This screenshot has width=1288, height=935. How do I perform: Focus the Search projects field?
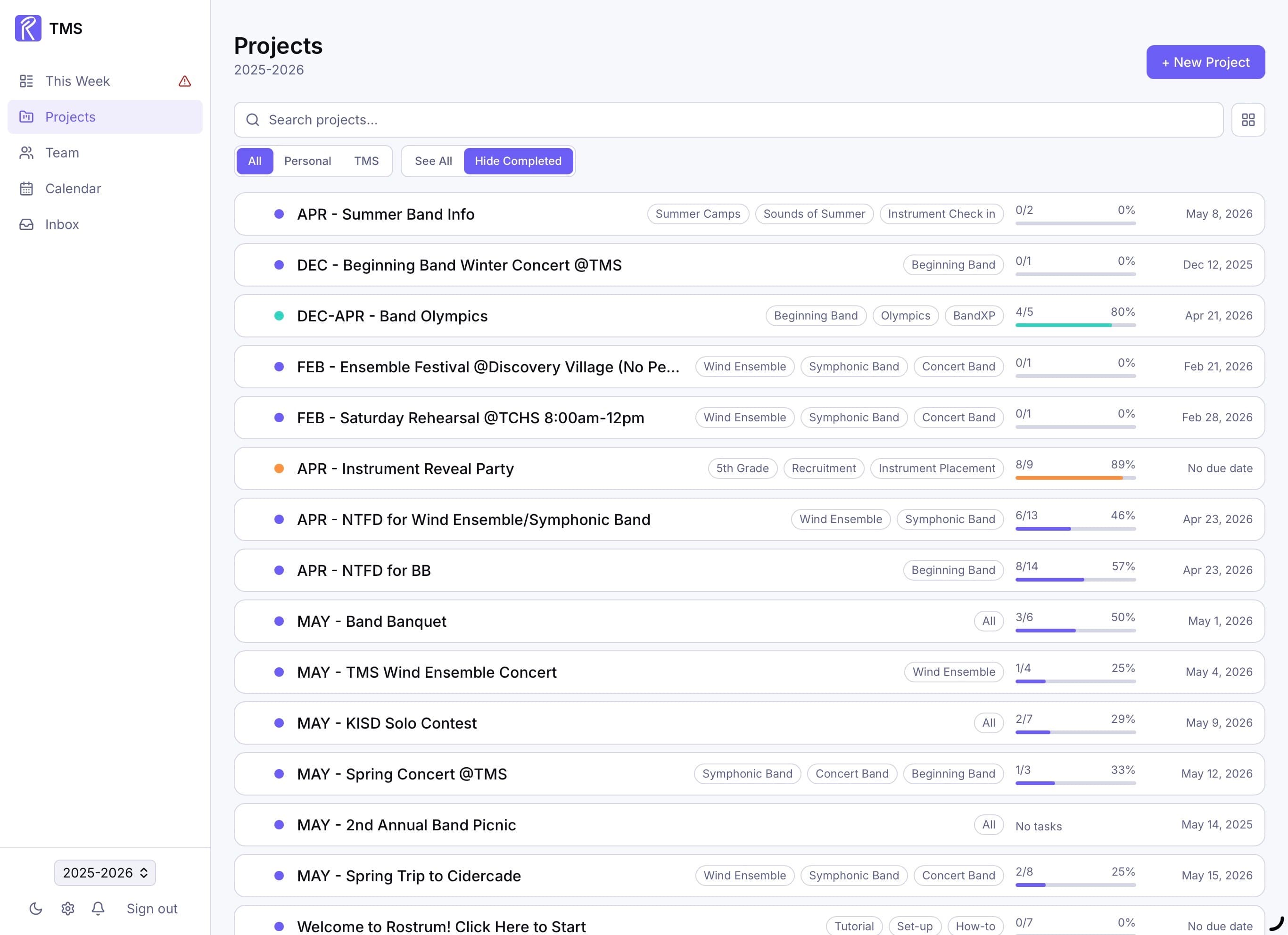tap(728, 120)
